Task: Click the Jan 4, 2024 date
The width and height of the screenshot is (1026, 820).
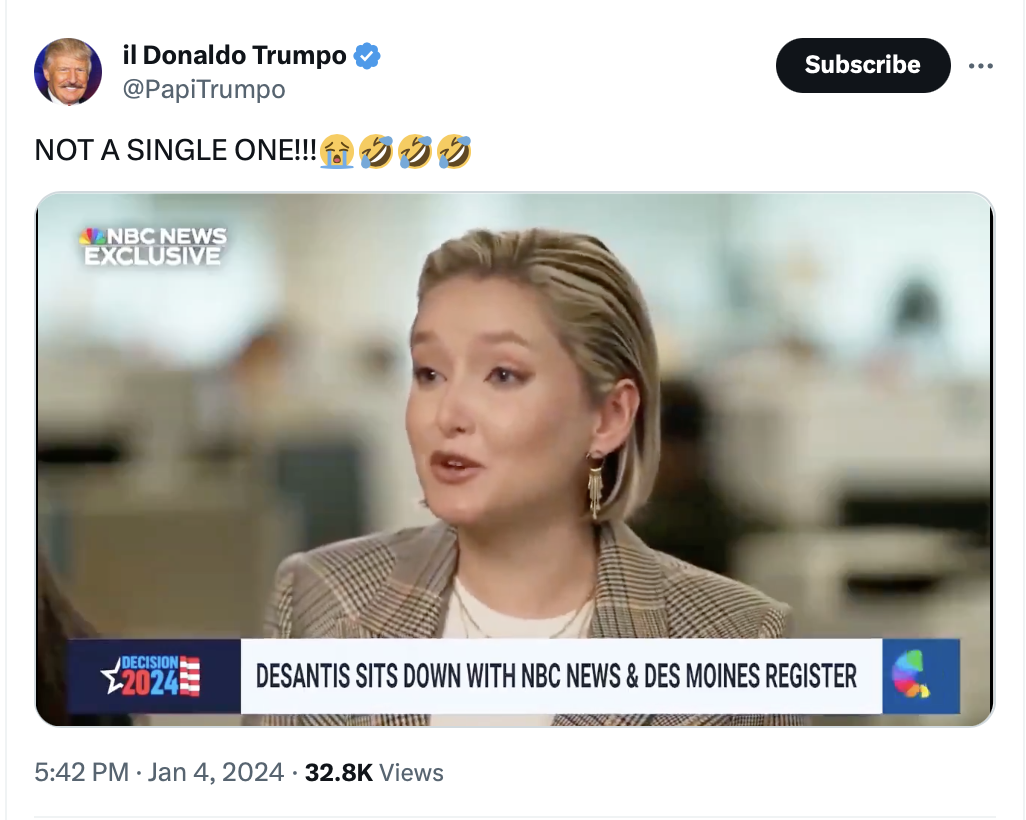Action: click(x=215, y=772)
